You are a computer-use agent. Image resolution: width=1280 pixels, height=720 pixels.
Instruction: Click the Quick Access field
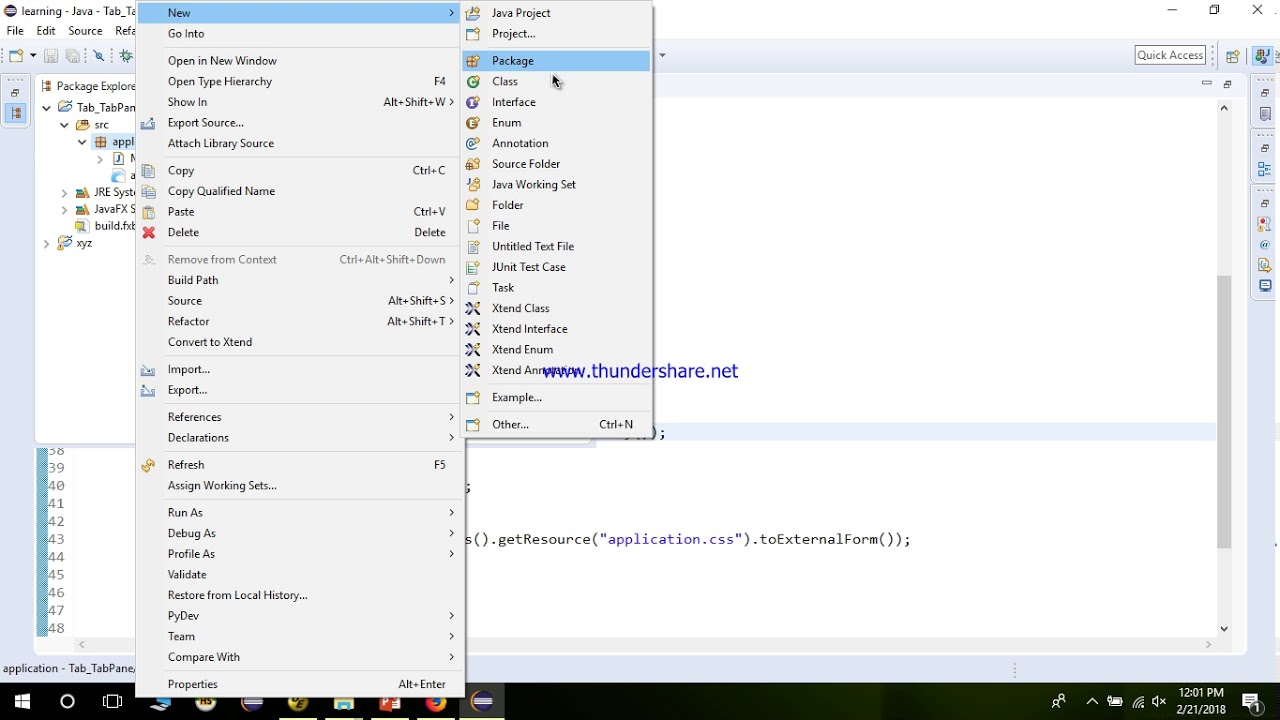pyautogui.click(x=1171, y=55)
